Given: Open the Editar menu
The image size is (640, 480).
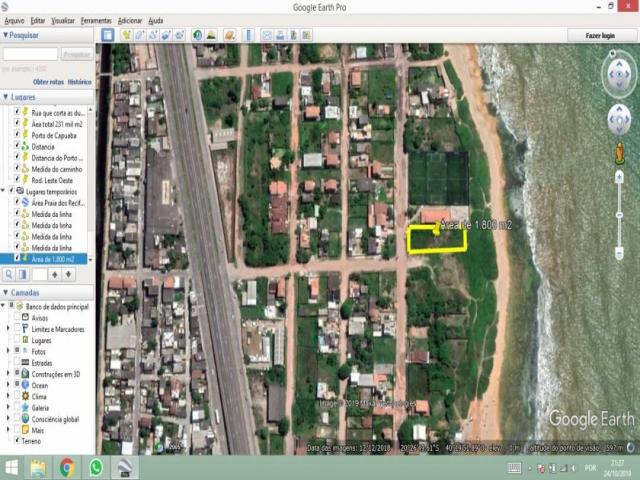Looking at the screenshot, I should (x=38, y=20).
